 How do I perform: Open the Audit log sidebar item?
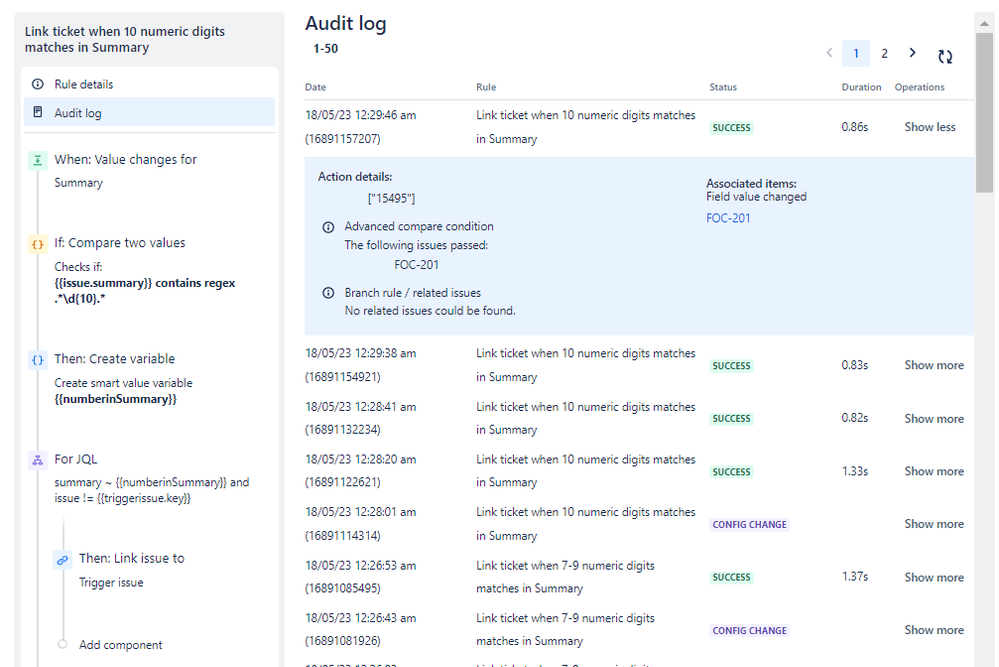pos(149,112)
